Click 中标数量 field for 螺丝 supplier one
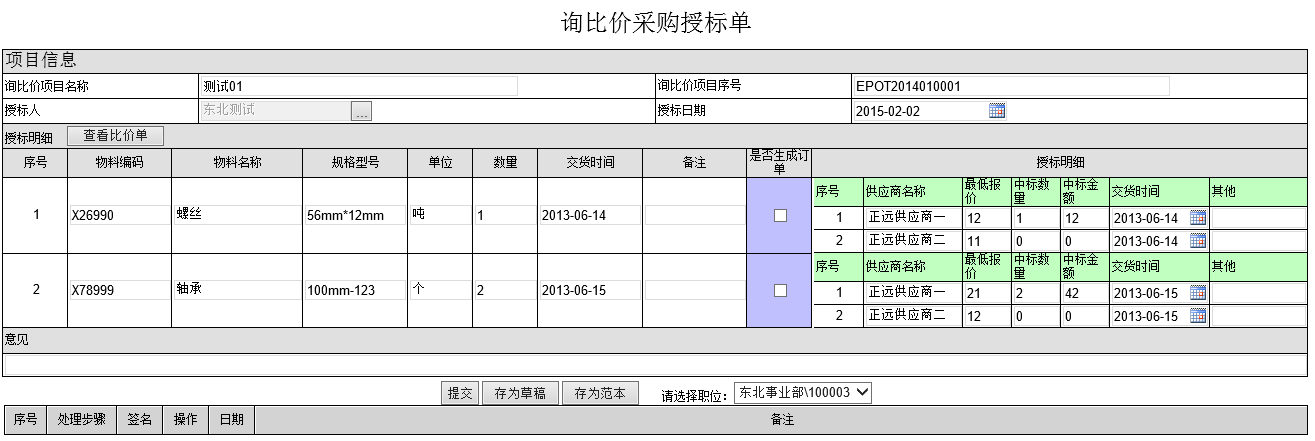The height and width of the screenshot is (441, 1315). tap(1034, 218)
